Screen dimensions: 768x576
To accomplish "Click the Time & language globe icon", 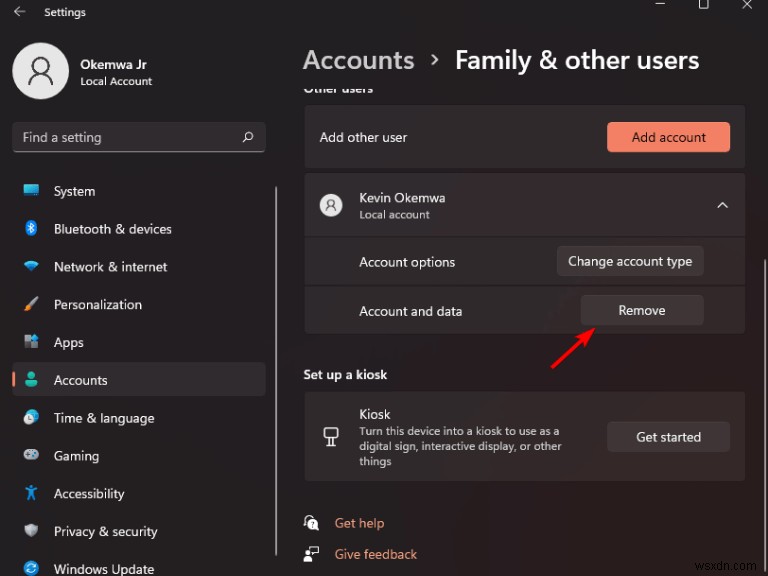I will click(x=31, y=417).
